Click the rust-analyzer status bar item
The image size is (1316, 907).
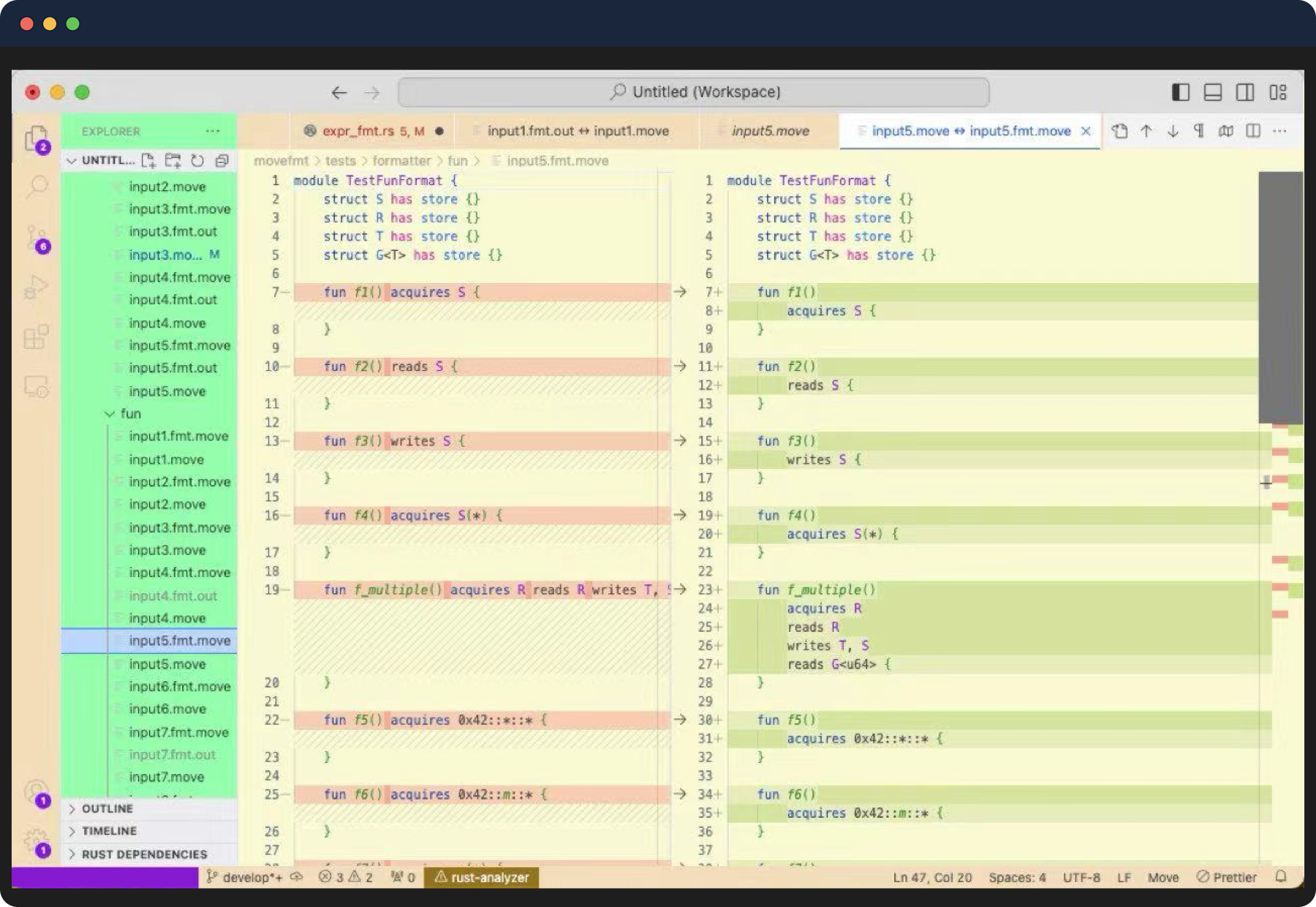[481, 877]
